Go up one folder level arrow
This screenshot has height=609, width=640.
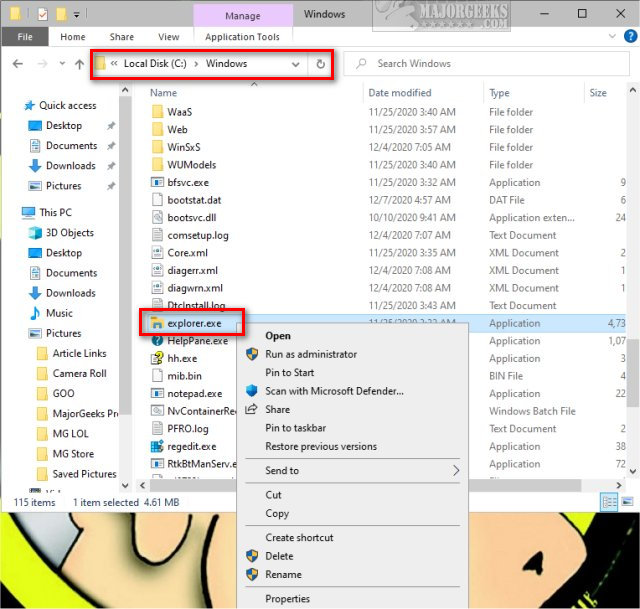click(79, 64)
